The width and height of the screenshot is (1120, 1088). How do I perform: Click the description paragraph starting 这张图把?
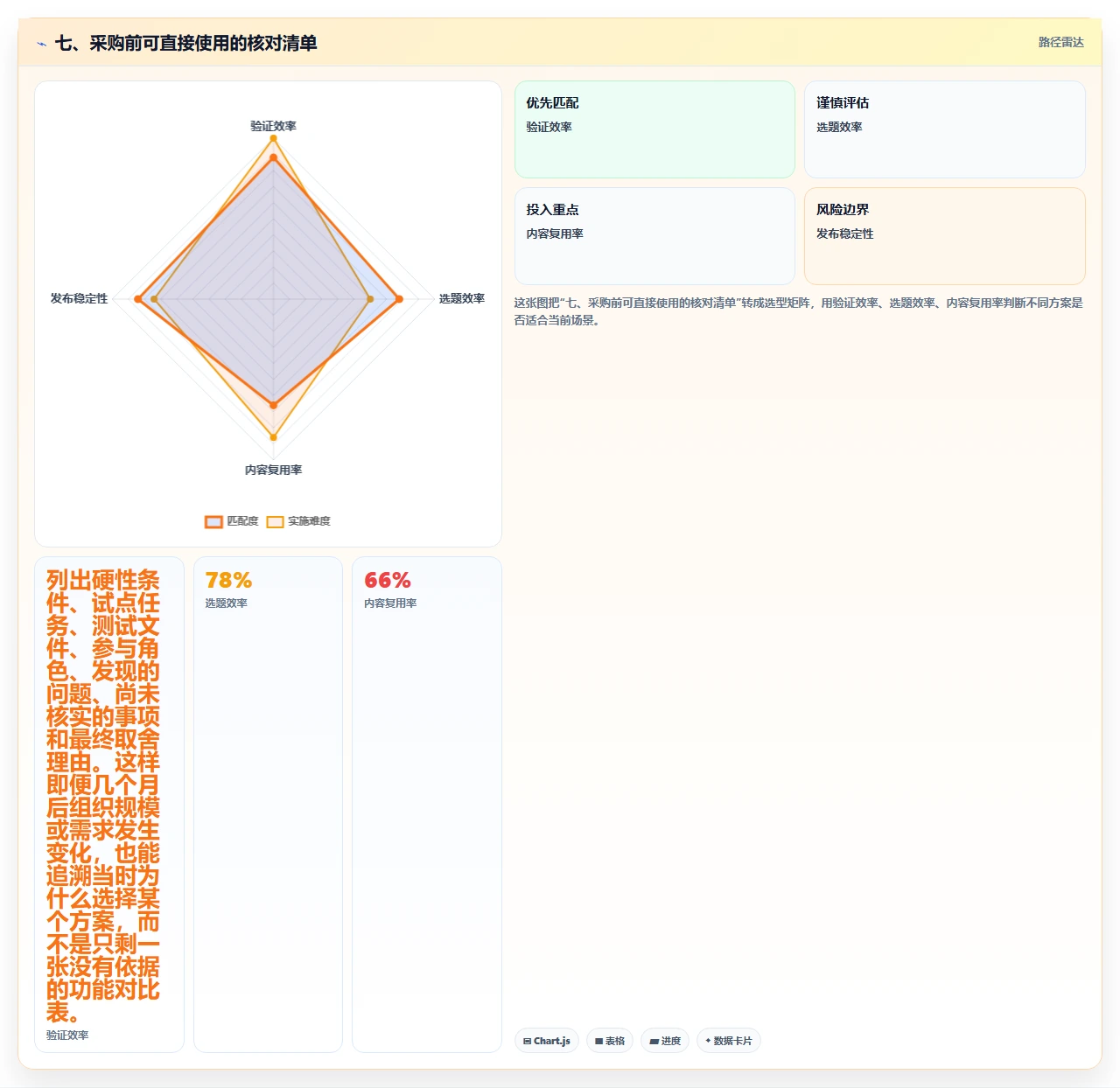point(798,311)
